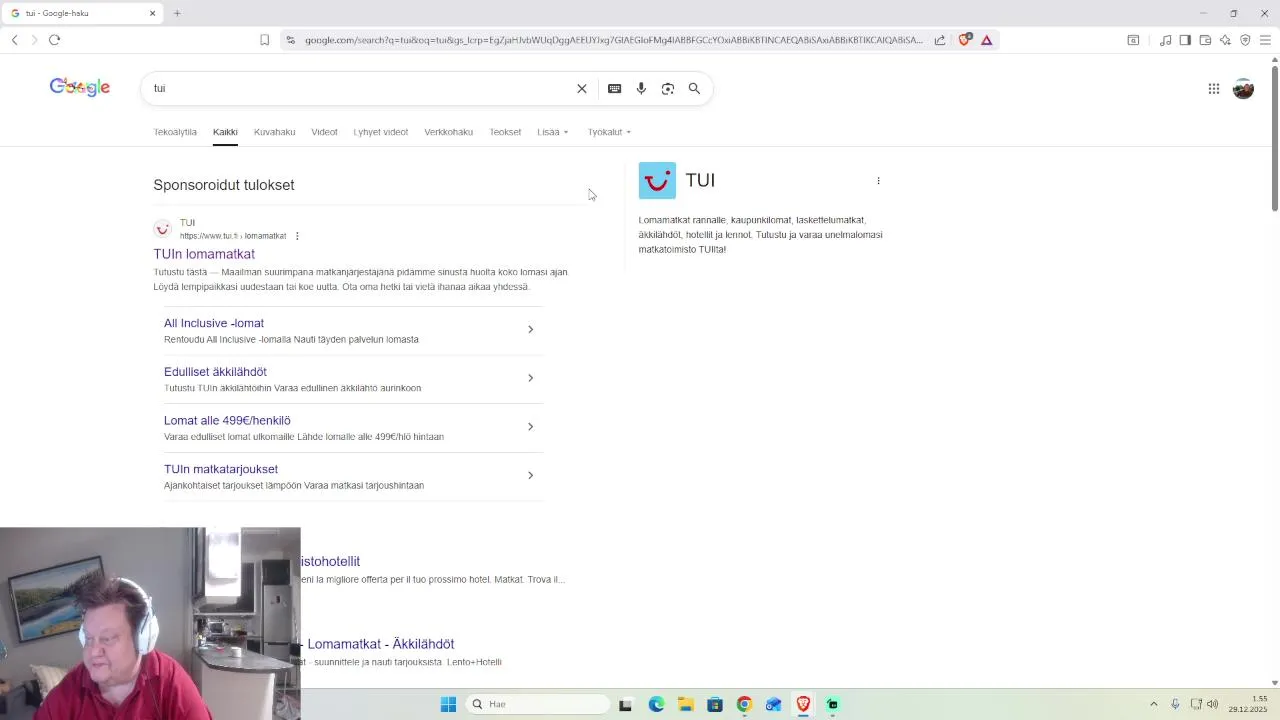Open the TUIn lomamatkat result
This screenshot has width=1280, height=720.
204,254
